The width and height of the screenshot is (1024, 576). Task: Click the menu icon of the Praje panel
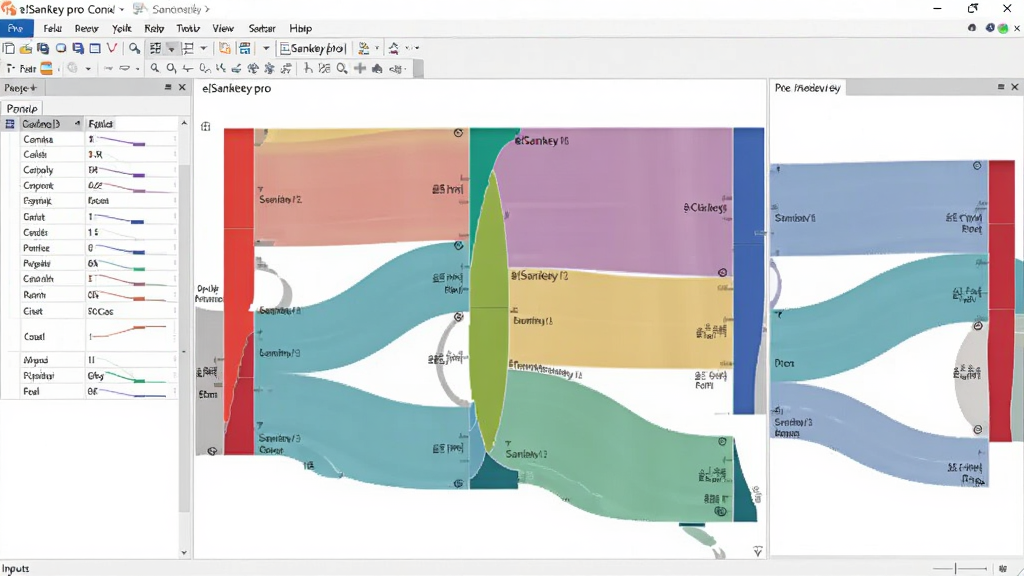pyautogui.click(x=168, y=87)
